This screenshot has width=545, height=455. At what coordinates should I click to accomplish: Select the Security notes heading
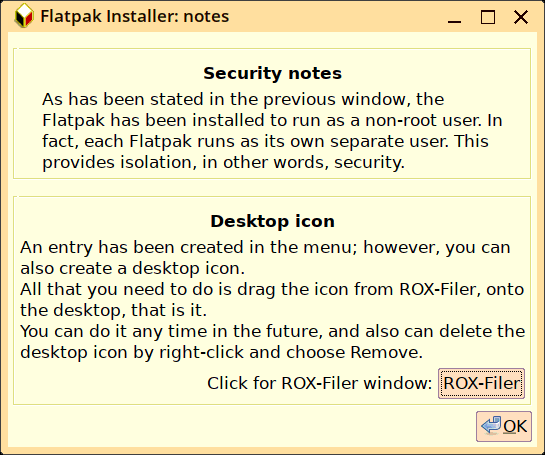pyautogui.click(x=272, y=73)
